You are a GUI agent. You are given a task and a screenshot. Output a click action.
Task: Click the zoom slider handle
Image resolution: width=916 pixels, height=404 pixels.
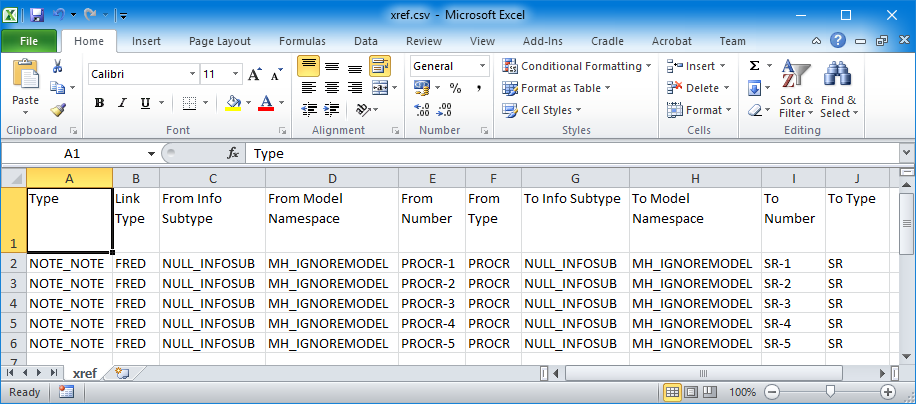[x=830, y=392]
